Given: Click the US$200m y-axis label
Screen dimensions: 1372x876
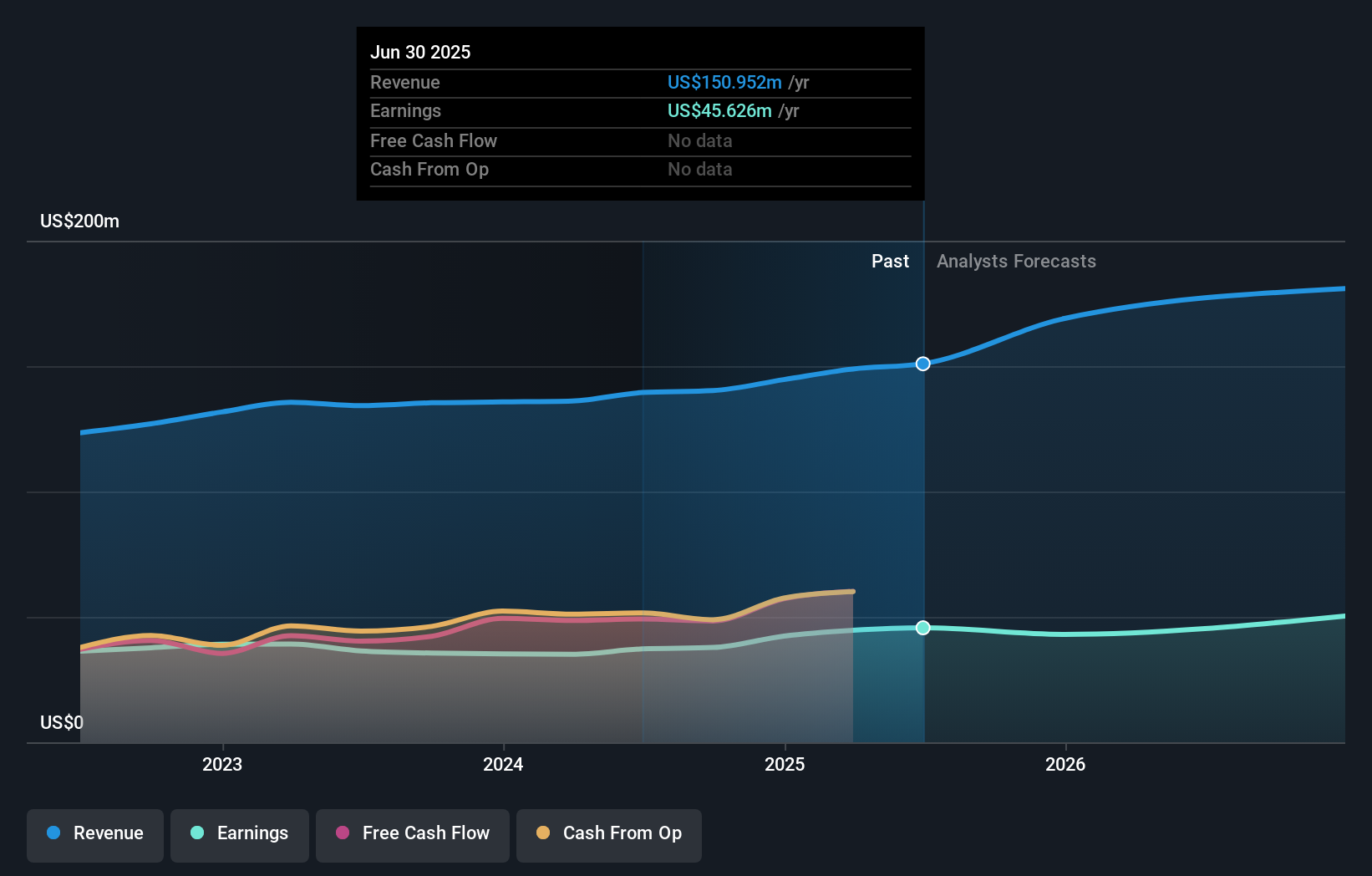Looking at the screenshot, I should pyautogui.click(x=80, y=222).
